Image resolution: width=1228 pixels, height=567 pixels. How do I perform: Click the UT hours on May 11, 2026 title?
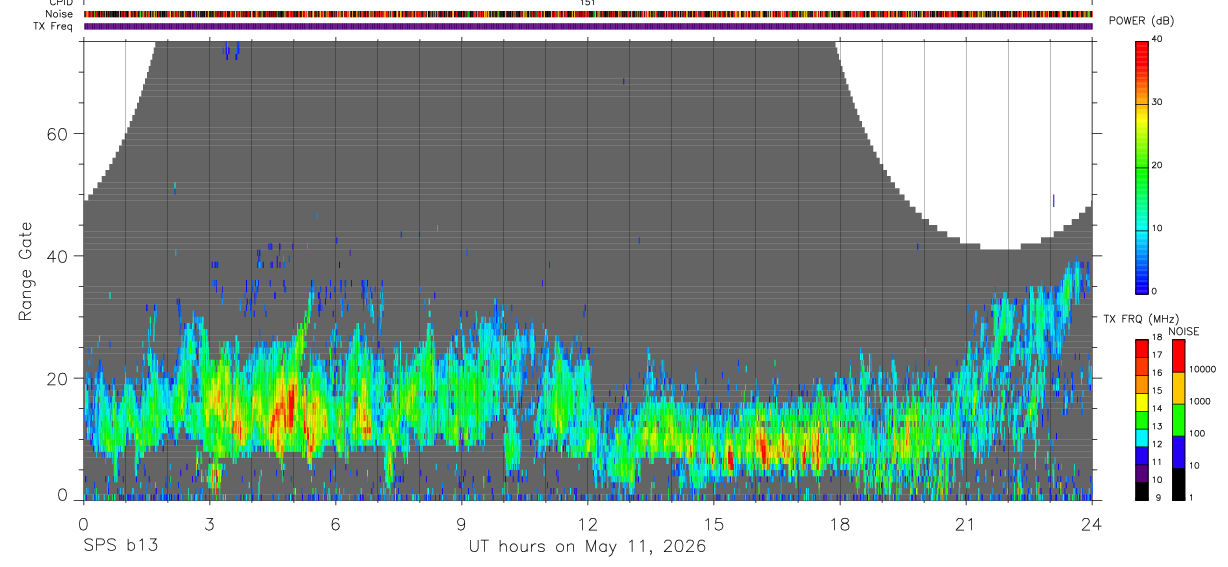pos(588,547)
